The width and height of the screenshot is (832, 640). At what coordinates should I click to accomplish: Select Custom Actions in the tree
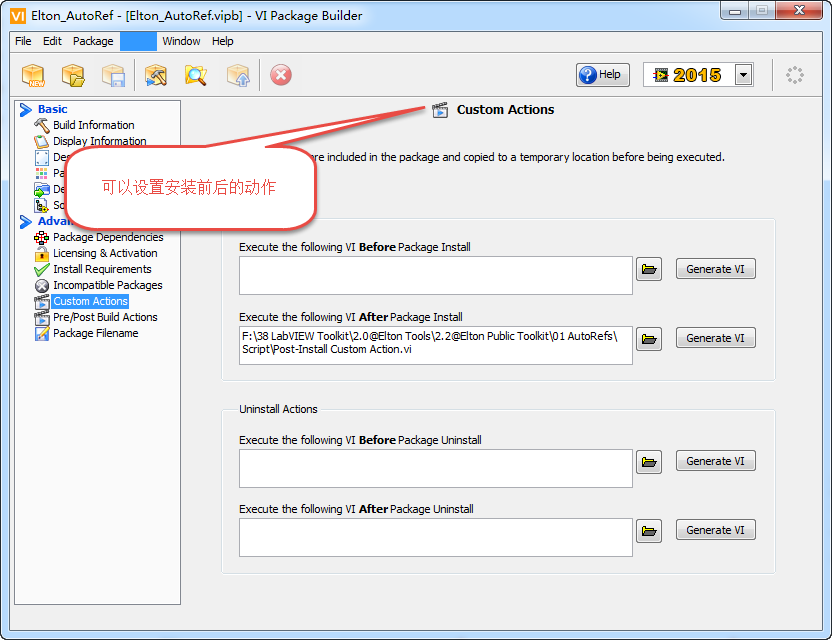click(90, 301)
